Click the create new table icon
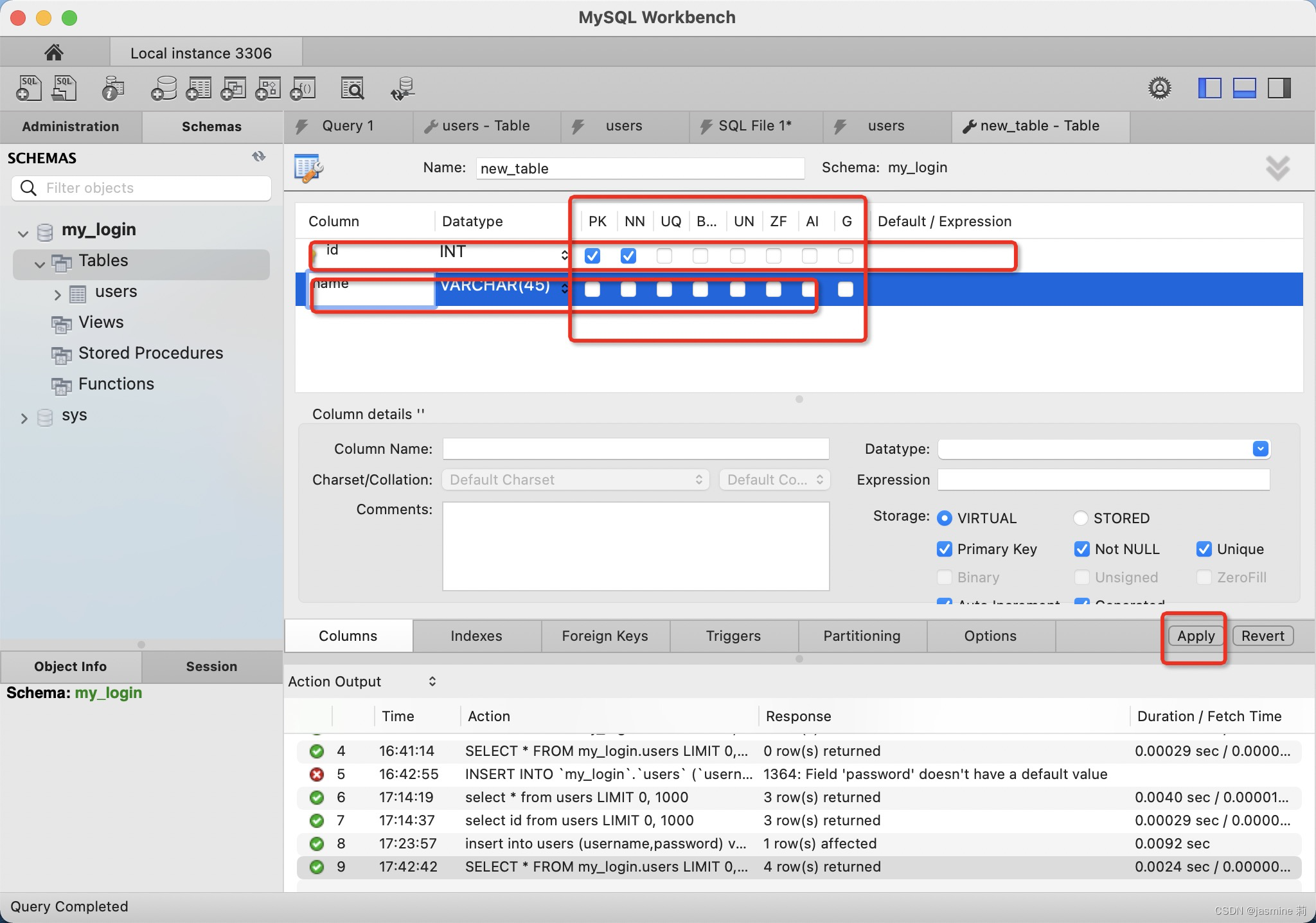Image resolution: width=1316 pixels, height=923 pixels. [199, 88]
